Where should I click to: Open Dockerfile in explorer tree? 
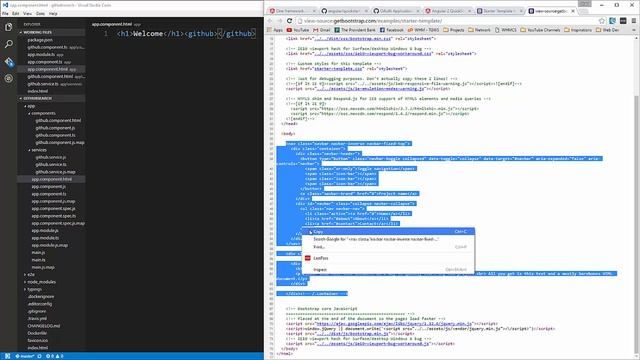37,333
